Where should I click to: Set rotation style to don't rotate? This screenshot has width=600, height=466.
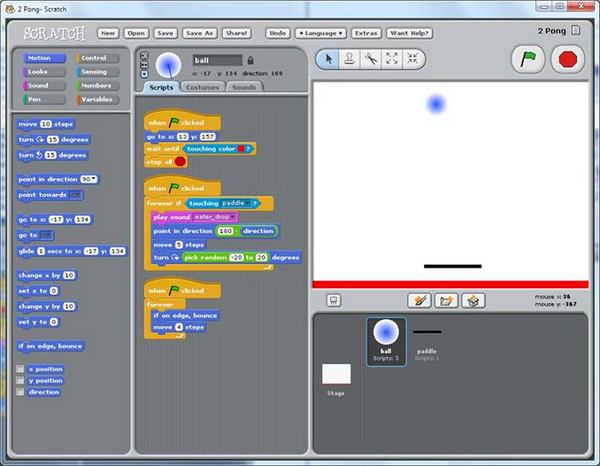[x=144, y=74]
